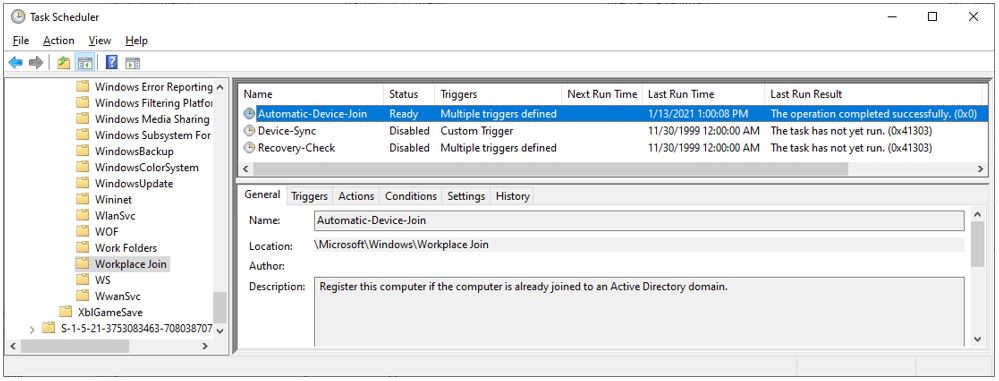
Task: Click the \Microsoft\Windows\Workplace Join location text
Action: (401, 244)
